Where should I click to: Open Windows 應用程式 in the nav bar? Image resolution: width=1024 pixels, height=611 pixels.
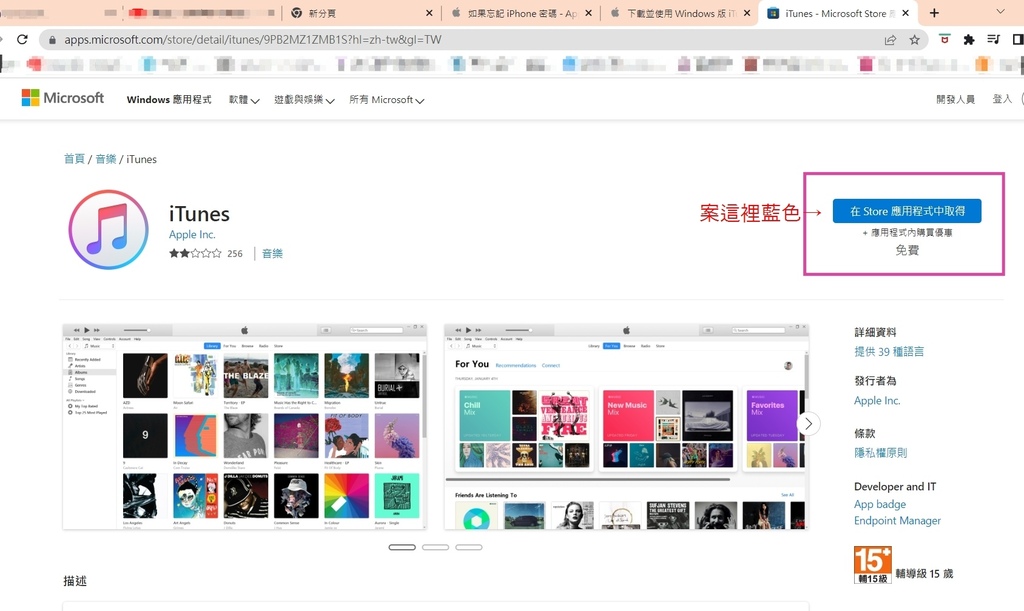pos(169,100)
